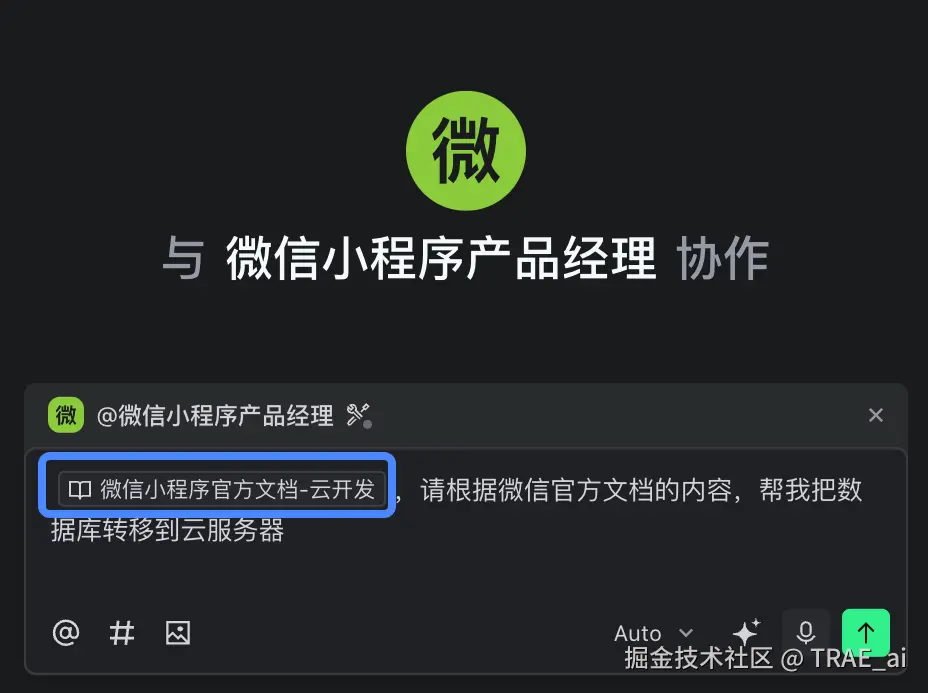Open the Auto model dropdown
Screen dimensions: 928x693
(653, 633)
